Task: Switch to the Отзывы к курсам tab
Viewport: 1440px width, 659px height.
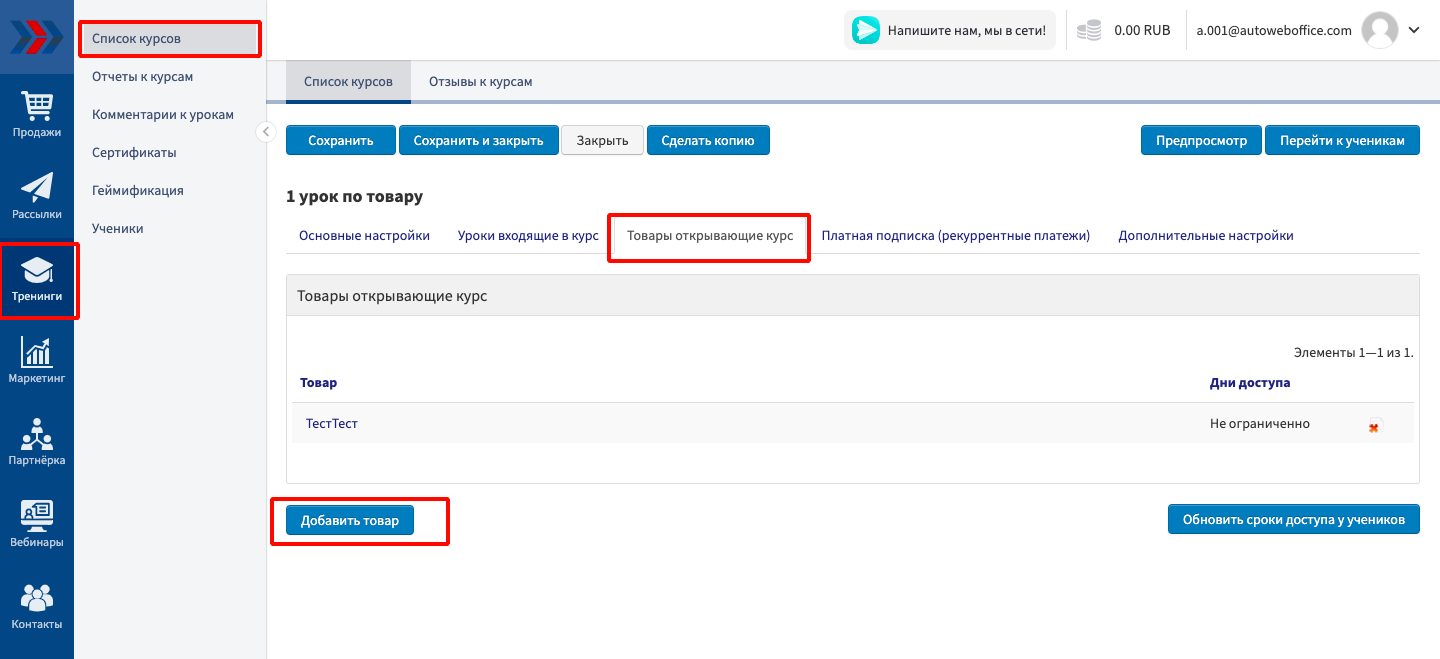Action: click(x=480, y=82)
